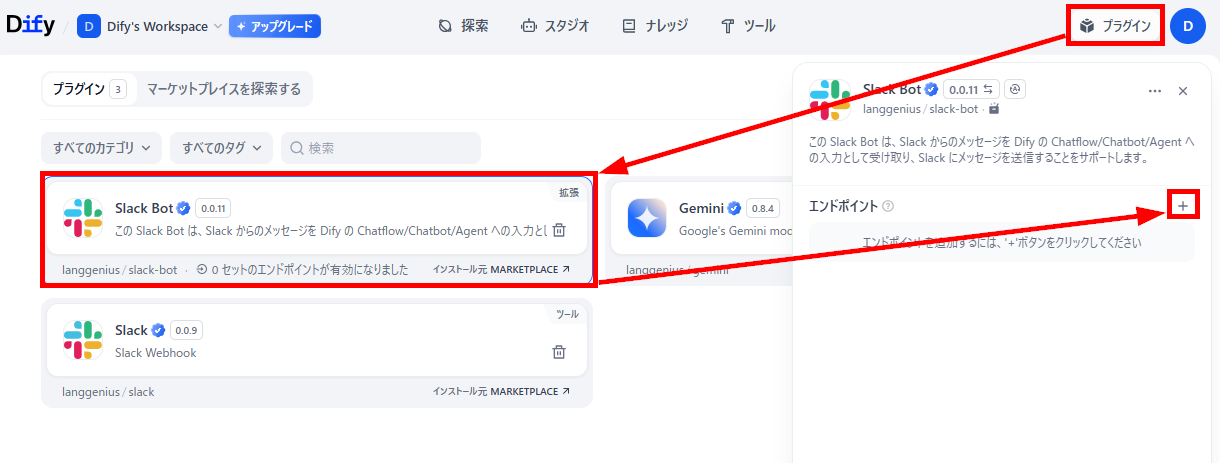The height and width of the screenshot is (463, 1220).
Task: Click the marketplace source icon after slack-bot
Action: (994, 108)
